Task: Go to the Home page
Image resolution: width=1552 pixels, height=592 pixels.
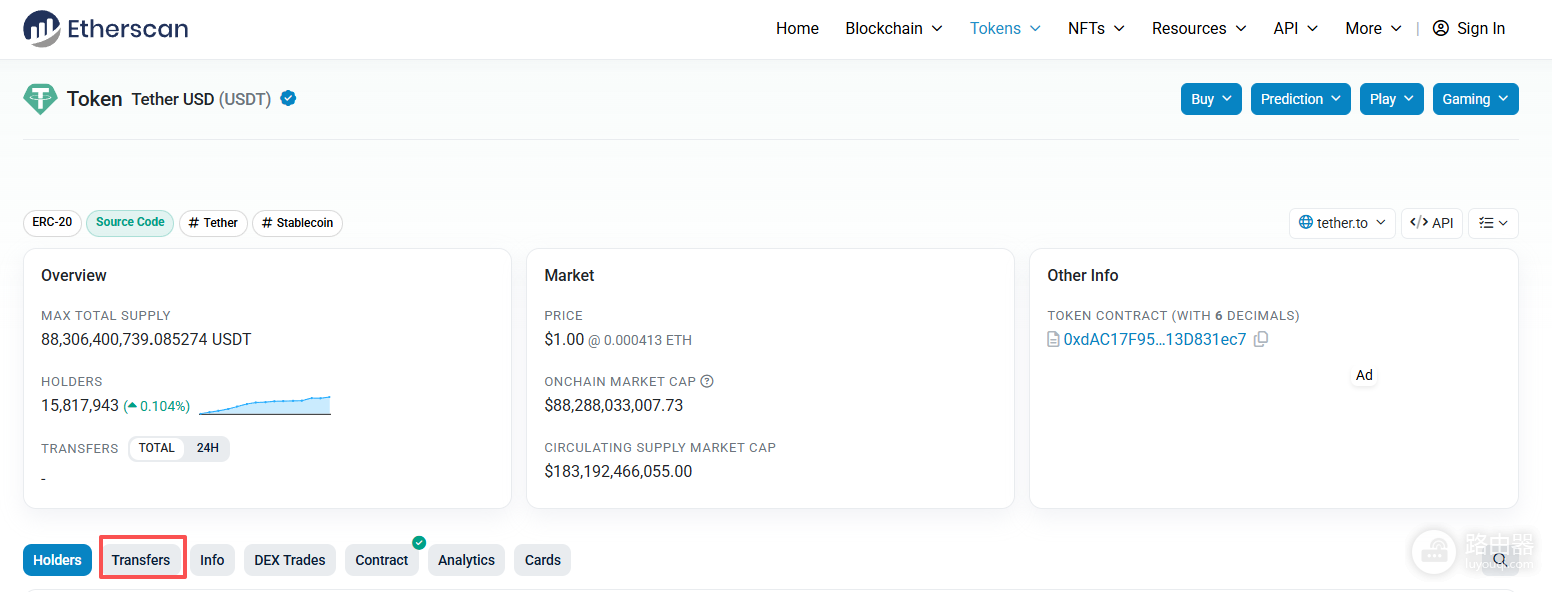Action: [797, 28]
